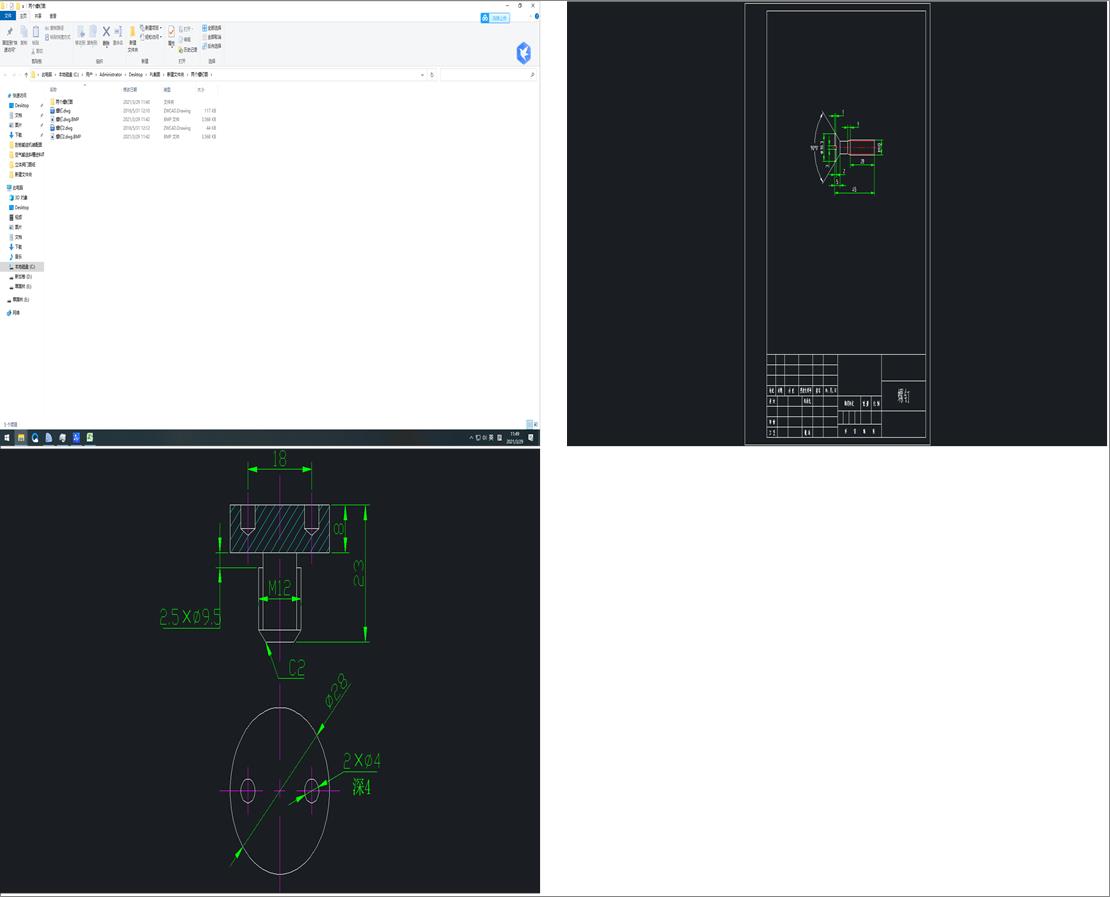Viewport: 1110px width, 897px height.
Task: Click the Copy path icon in ribbon
Action: click(x=47, y=28)
